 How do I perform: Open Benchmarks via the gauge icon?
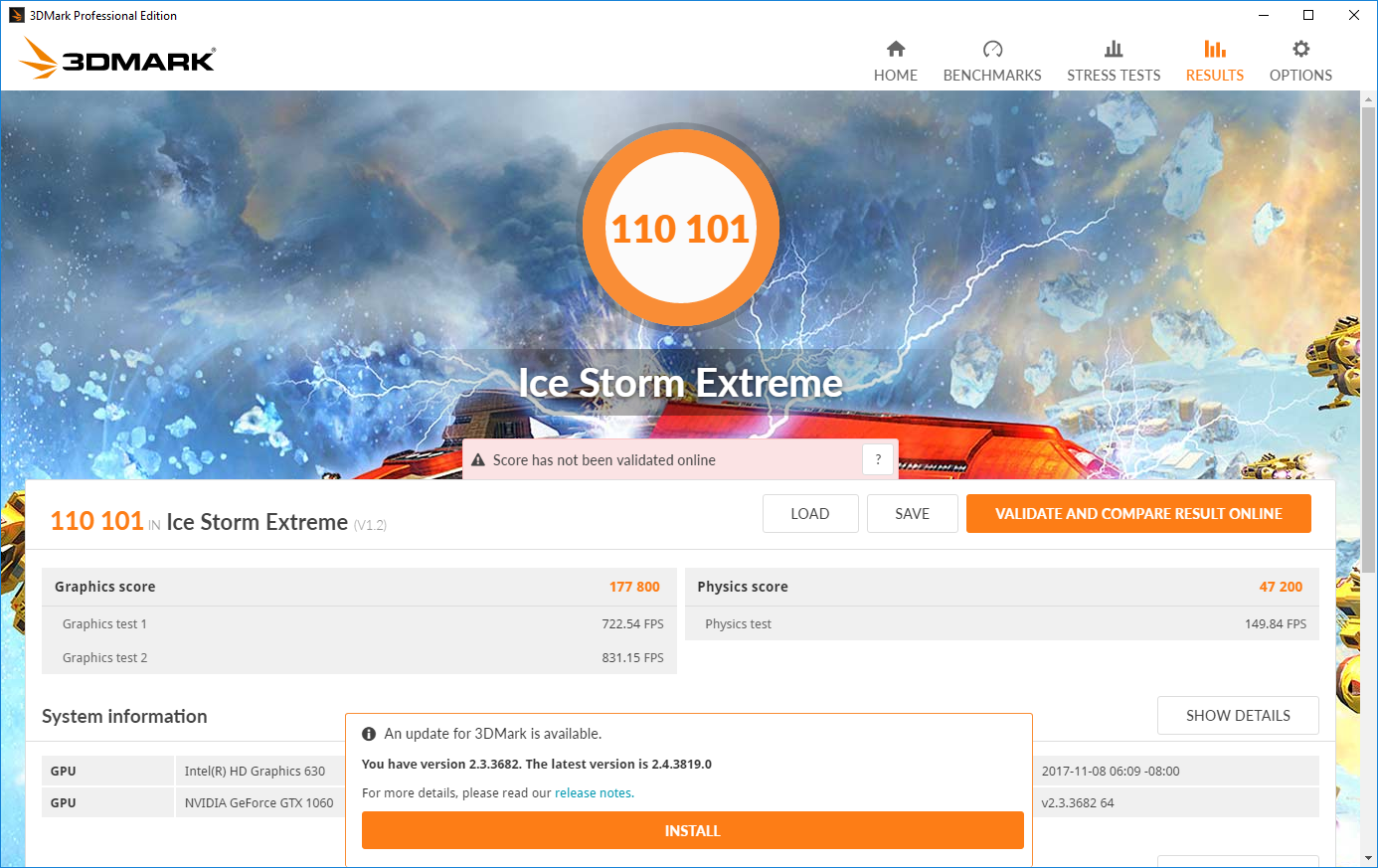pos(992,49)
